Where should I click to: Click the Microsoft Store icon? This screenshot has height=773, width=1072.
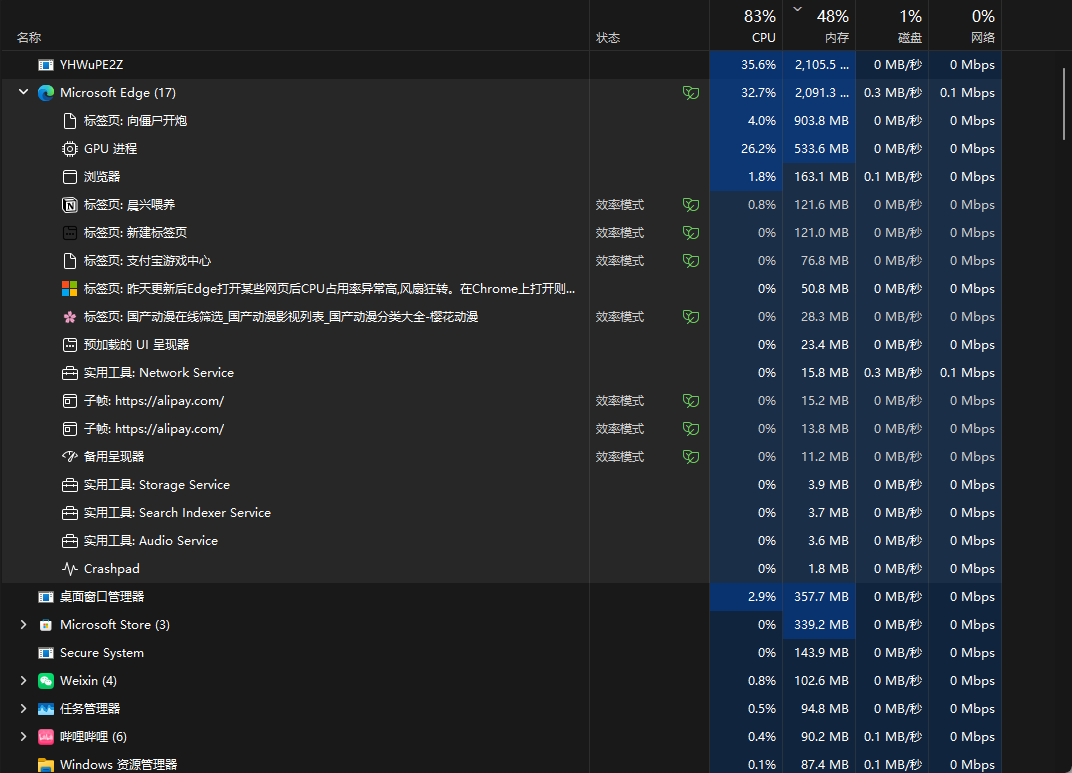pos(46,625)
